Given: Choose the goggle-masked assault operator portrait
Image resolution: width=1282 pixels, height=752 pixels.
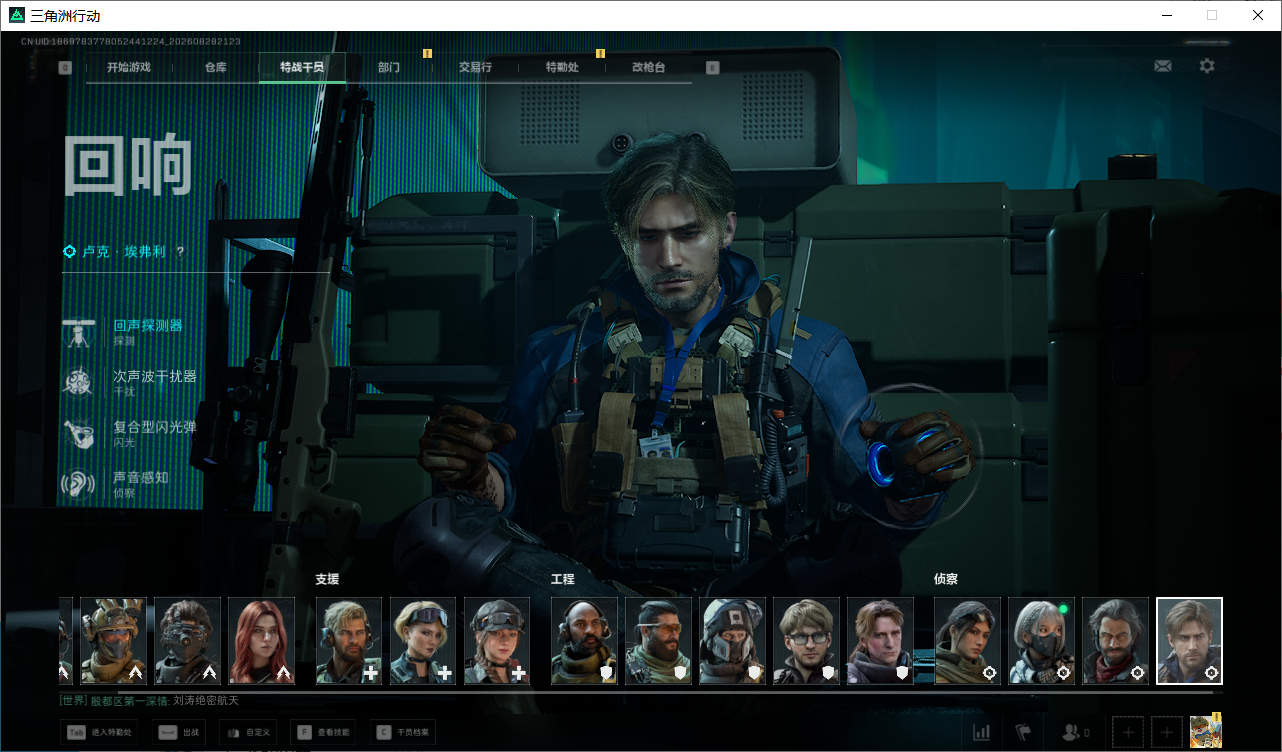Looking at the screenshot, I should click(188, 641).
